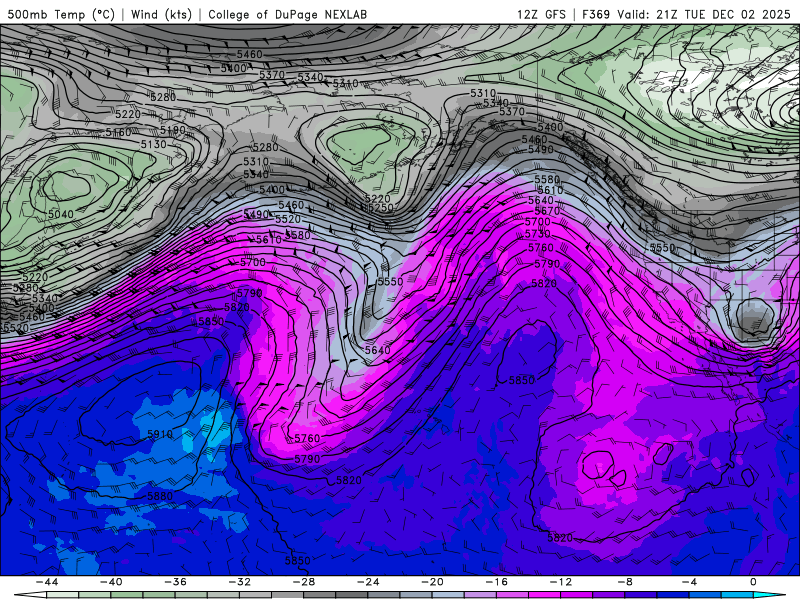Viewport: 800px width, 600px height.
Task: Click the 5130 contour label
Action: (154, 144)
